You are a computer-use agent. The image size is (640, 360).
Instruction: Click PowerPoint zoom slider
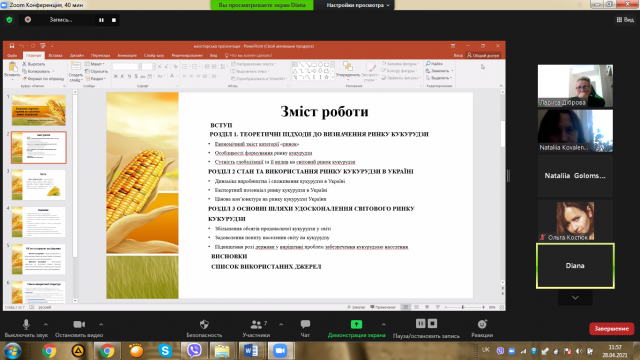pos(464,307)
